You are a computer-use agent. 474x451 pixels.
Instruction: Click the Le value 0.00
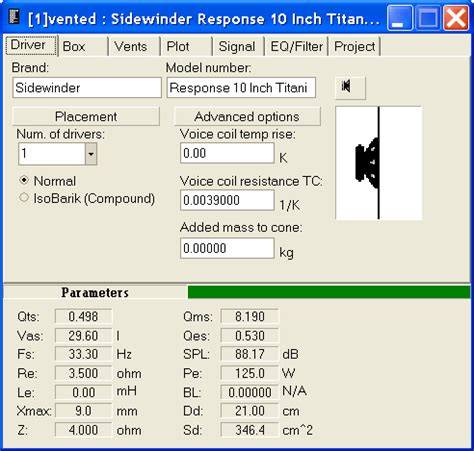pyautogui.click(x=83, y=392)
